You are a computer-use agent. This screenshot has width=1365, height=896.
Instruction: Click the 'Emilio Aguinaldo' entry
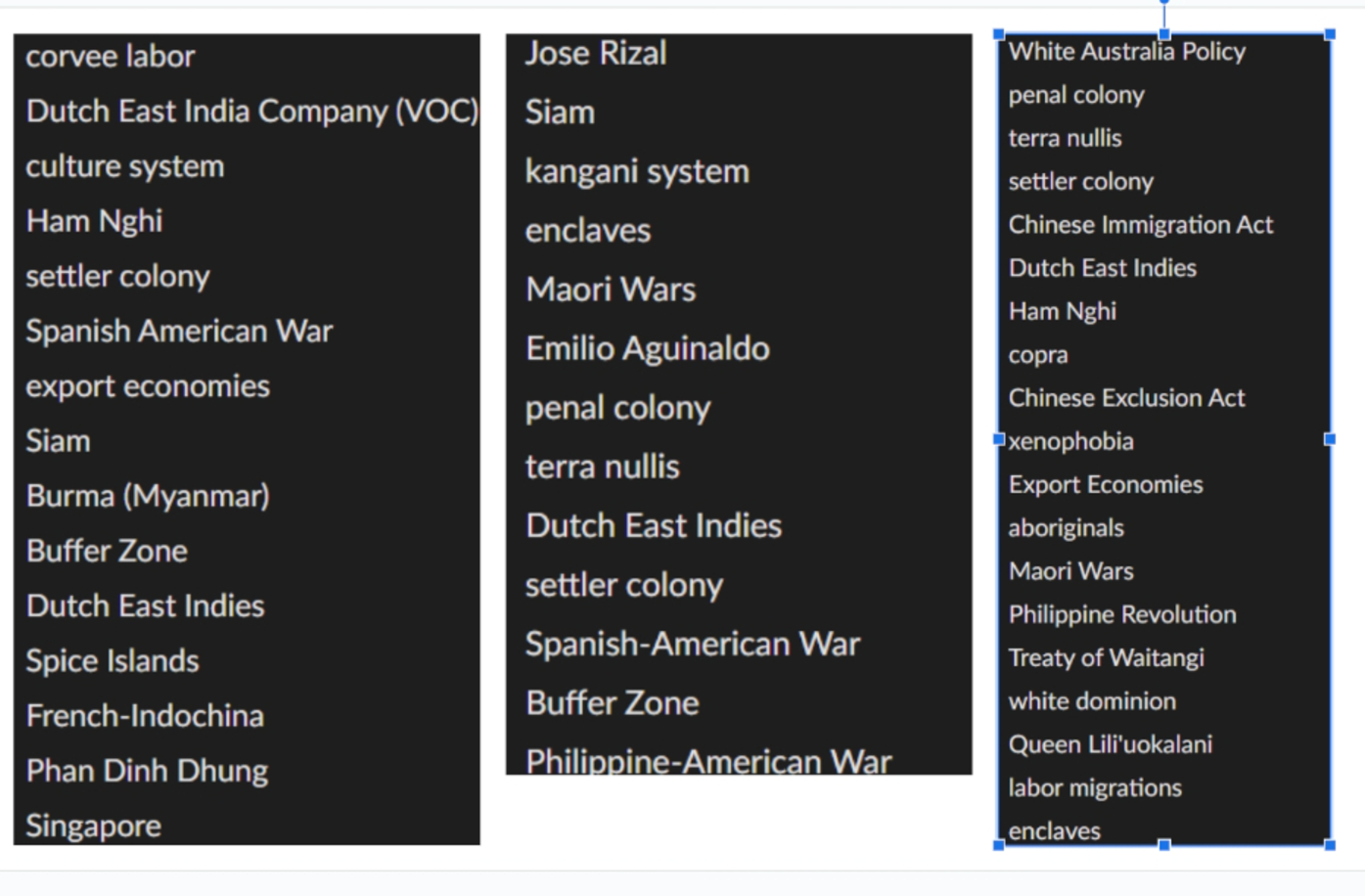coord(648,348)
